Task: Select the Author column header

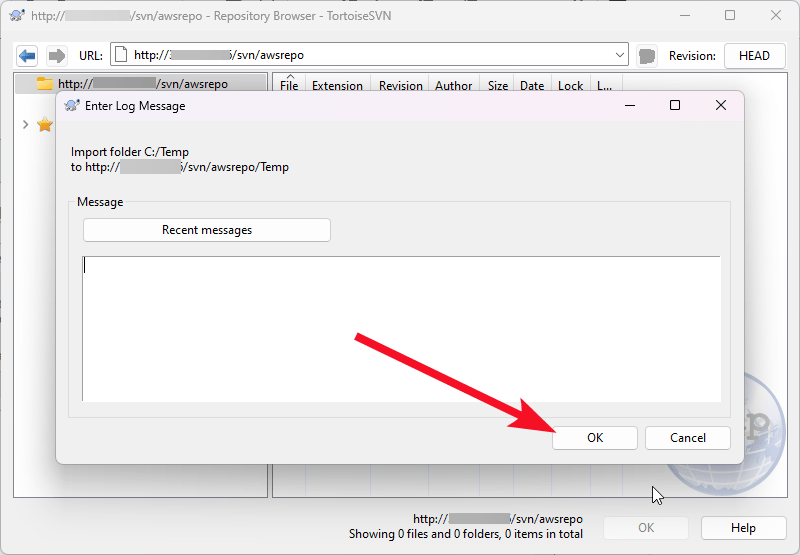Action: coord(453,86)
